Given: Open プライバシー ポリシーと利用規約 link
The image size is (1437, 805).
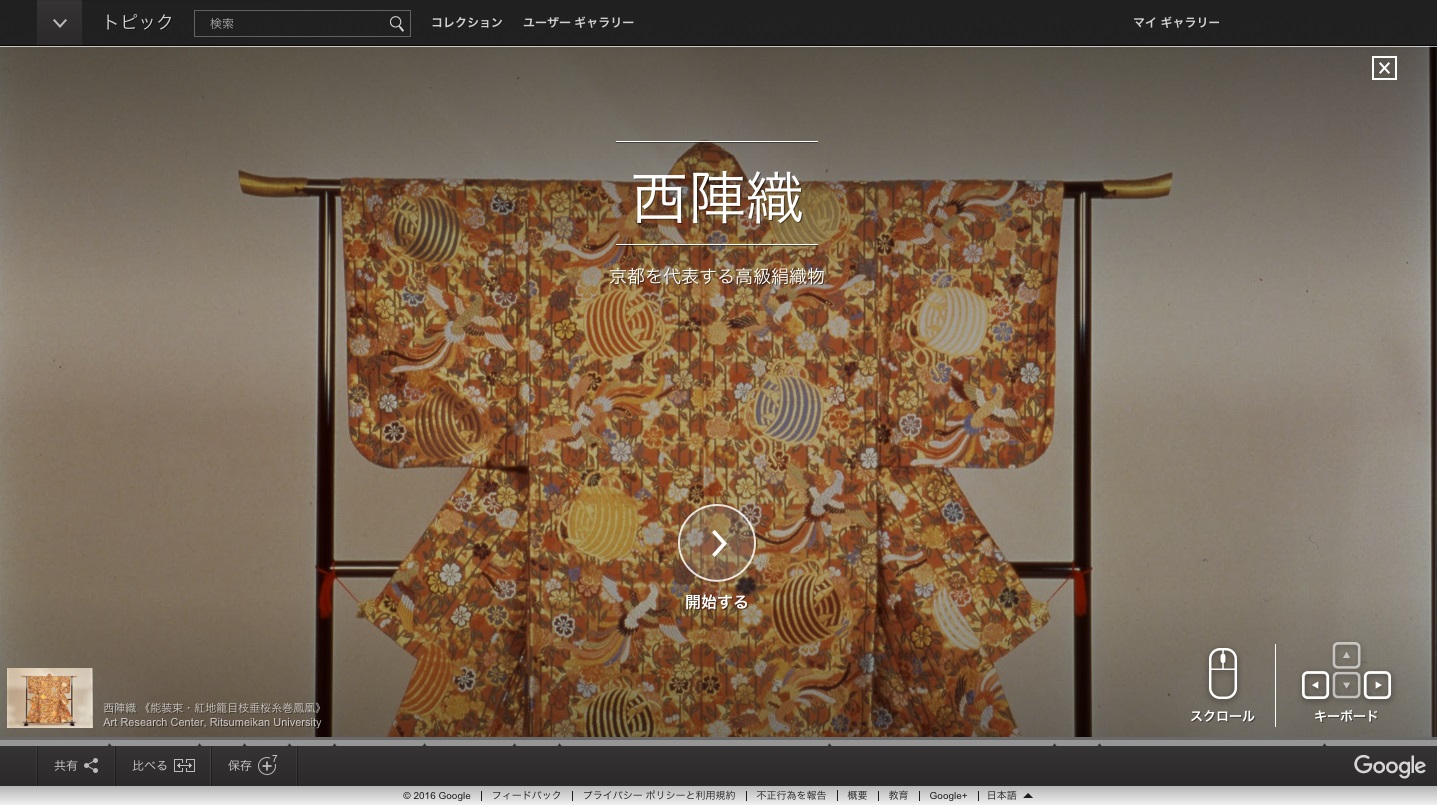Looking at the screenshot, I should pyautogui.click(x=659, y=796).
